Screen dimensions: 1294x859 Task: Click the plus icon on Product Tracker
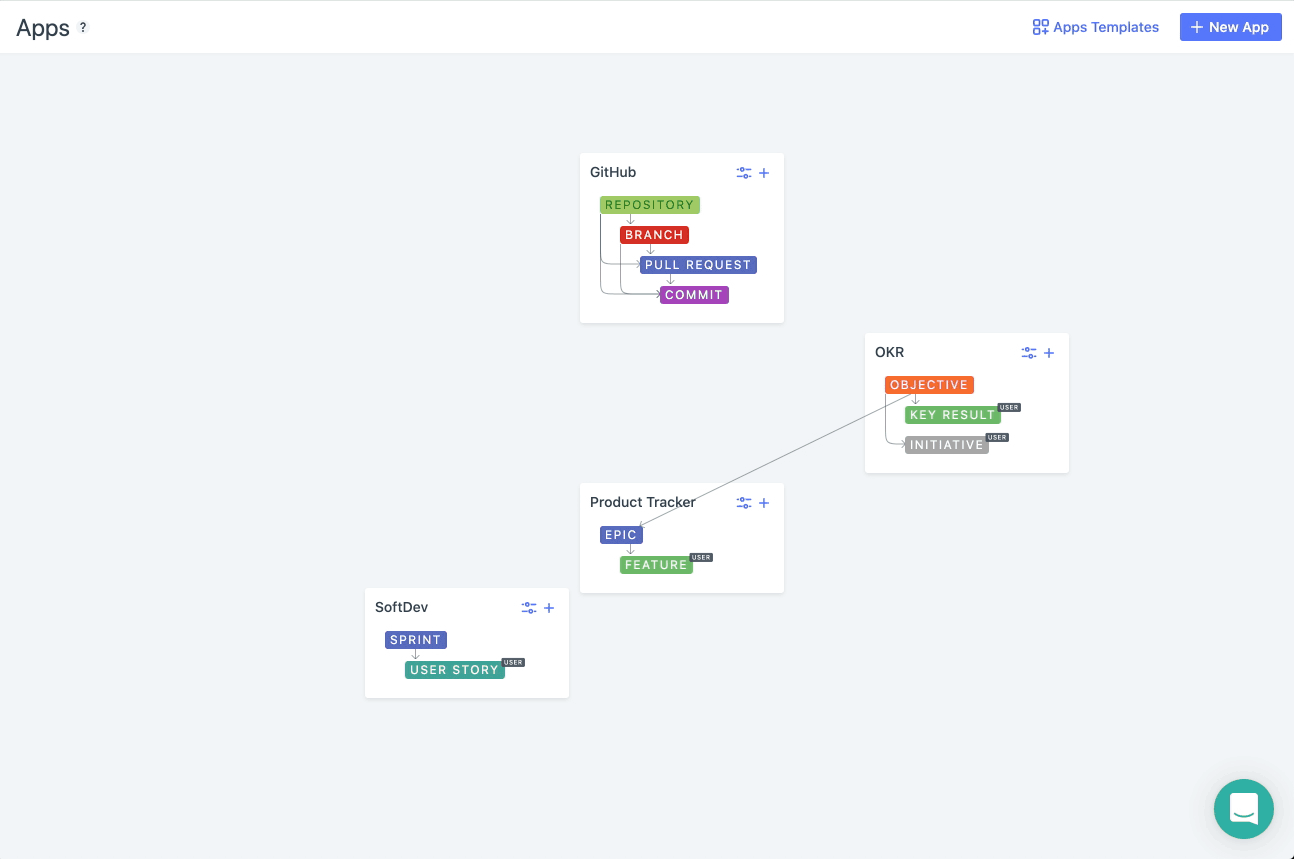click(x=764, y=502)
